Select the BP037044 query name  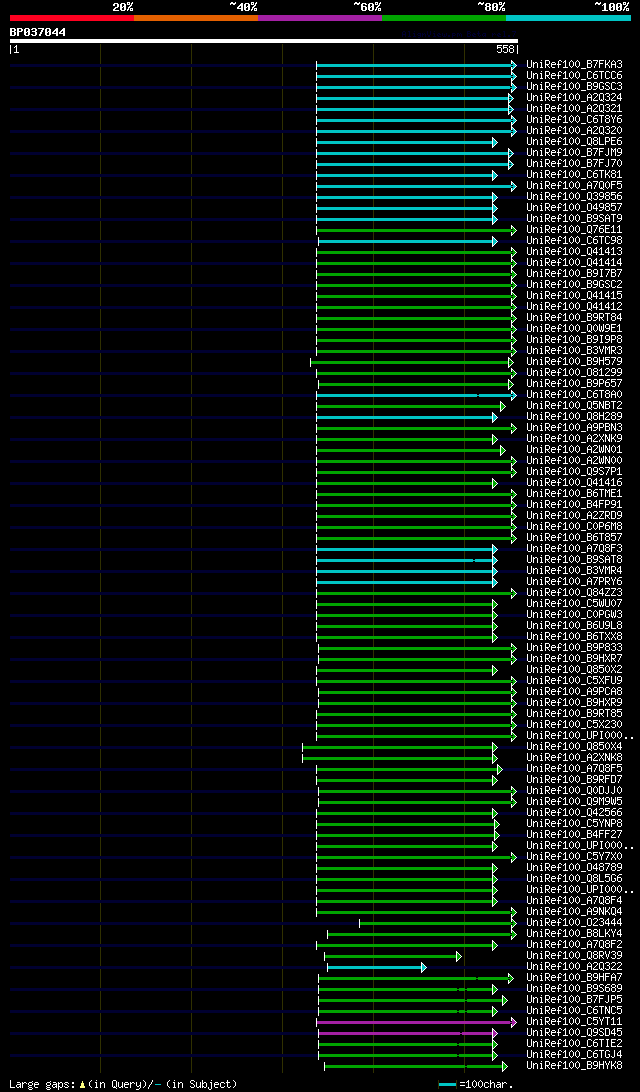[x=38, y=32]
